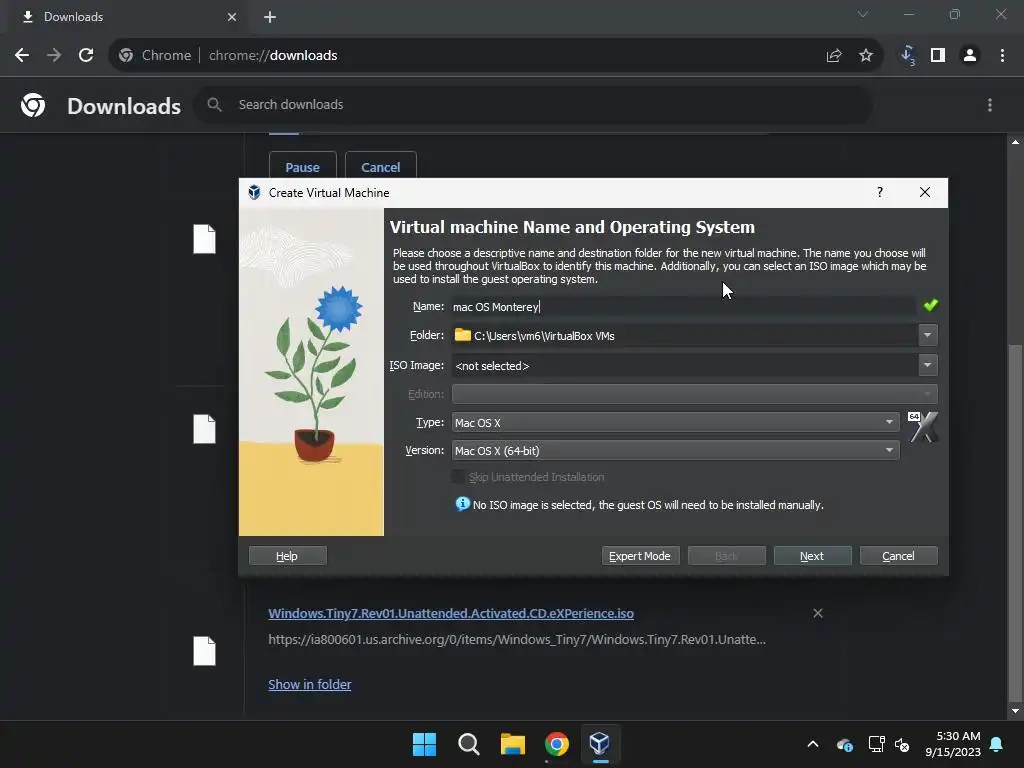1024x768 pixels.
Task: Click the Mac OS X type icon
Action: tap(923, 427)
